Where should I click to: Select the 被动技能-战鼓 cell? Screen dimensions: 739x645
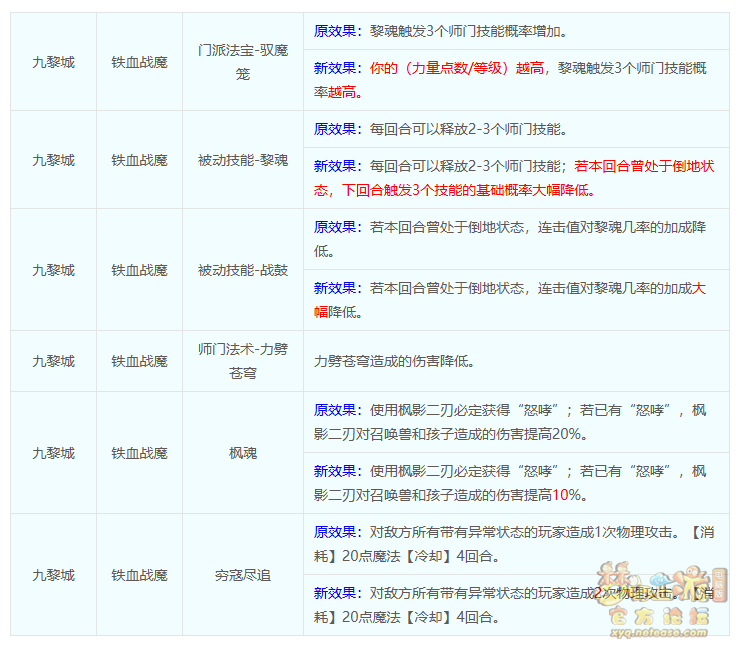point(242,270)
